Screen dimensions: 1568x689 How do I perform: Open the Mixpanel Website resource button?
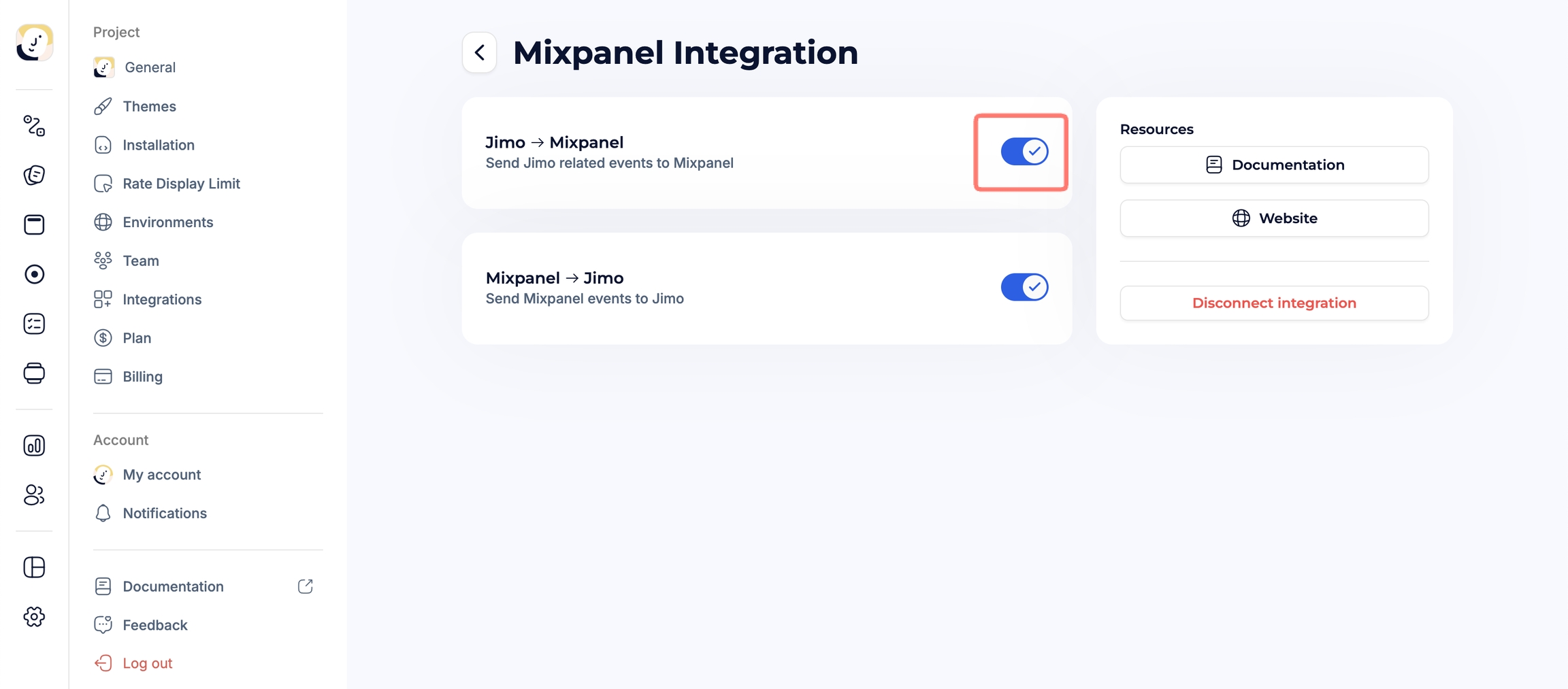pos(1274,218)
